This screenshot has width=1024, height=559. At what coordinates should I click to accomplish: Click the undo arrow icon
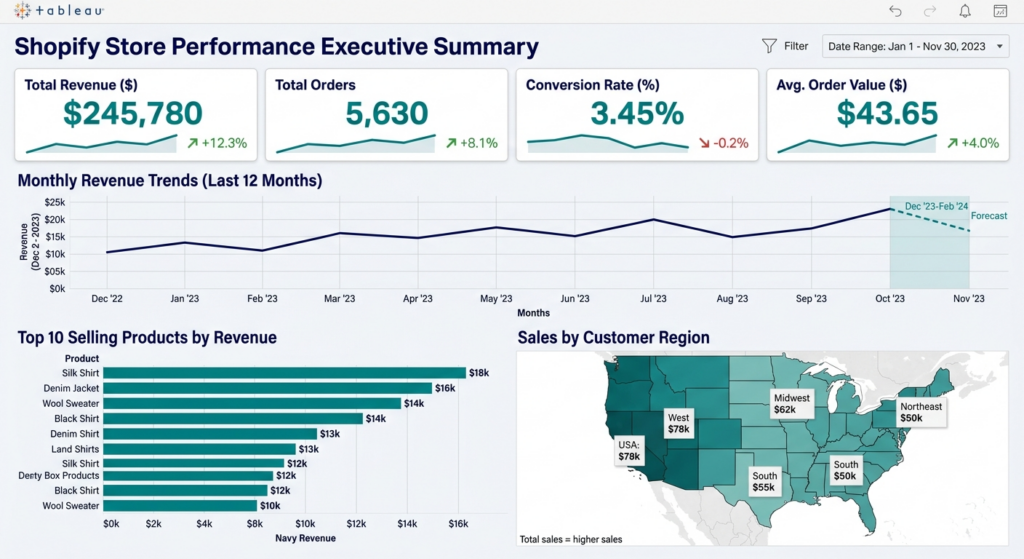pos(895,11)
